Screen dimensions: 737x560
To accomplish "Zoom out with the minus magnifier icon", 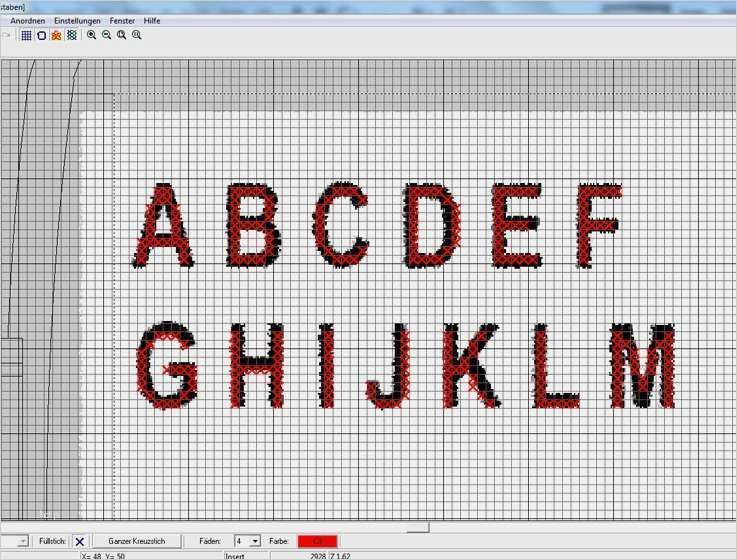I will [x=107, y=35].
